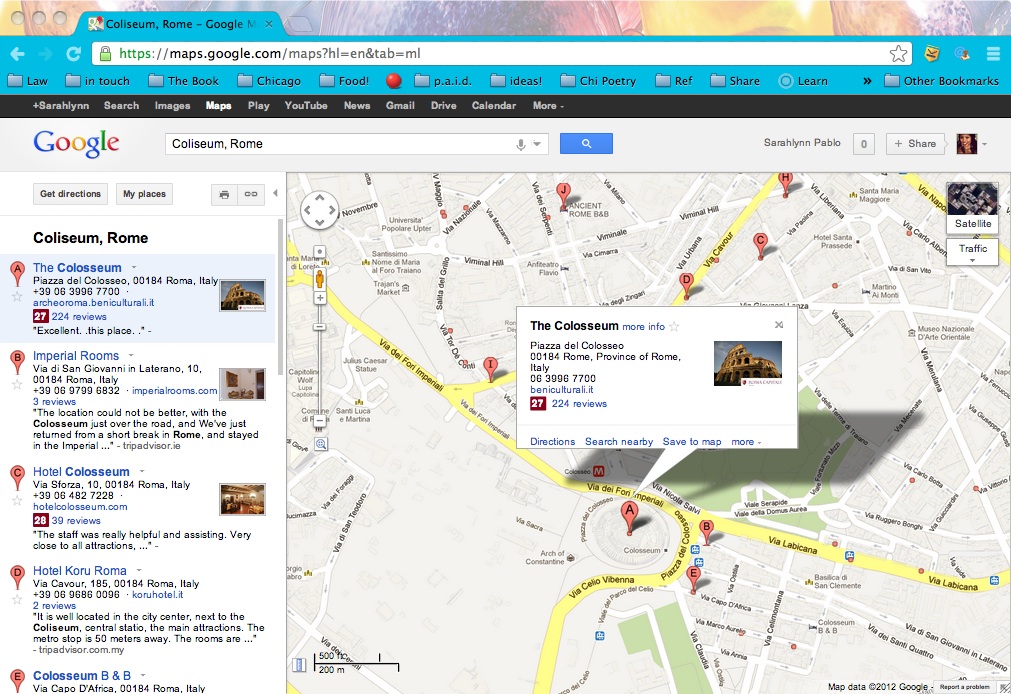Click the Share button

pos(915,144)
